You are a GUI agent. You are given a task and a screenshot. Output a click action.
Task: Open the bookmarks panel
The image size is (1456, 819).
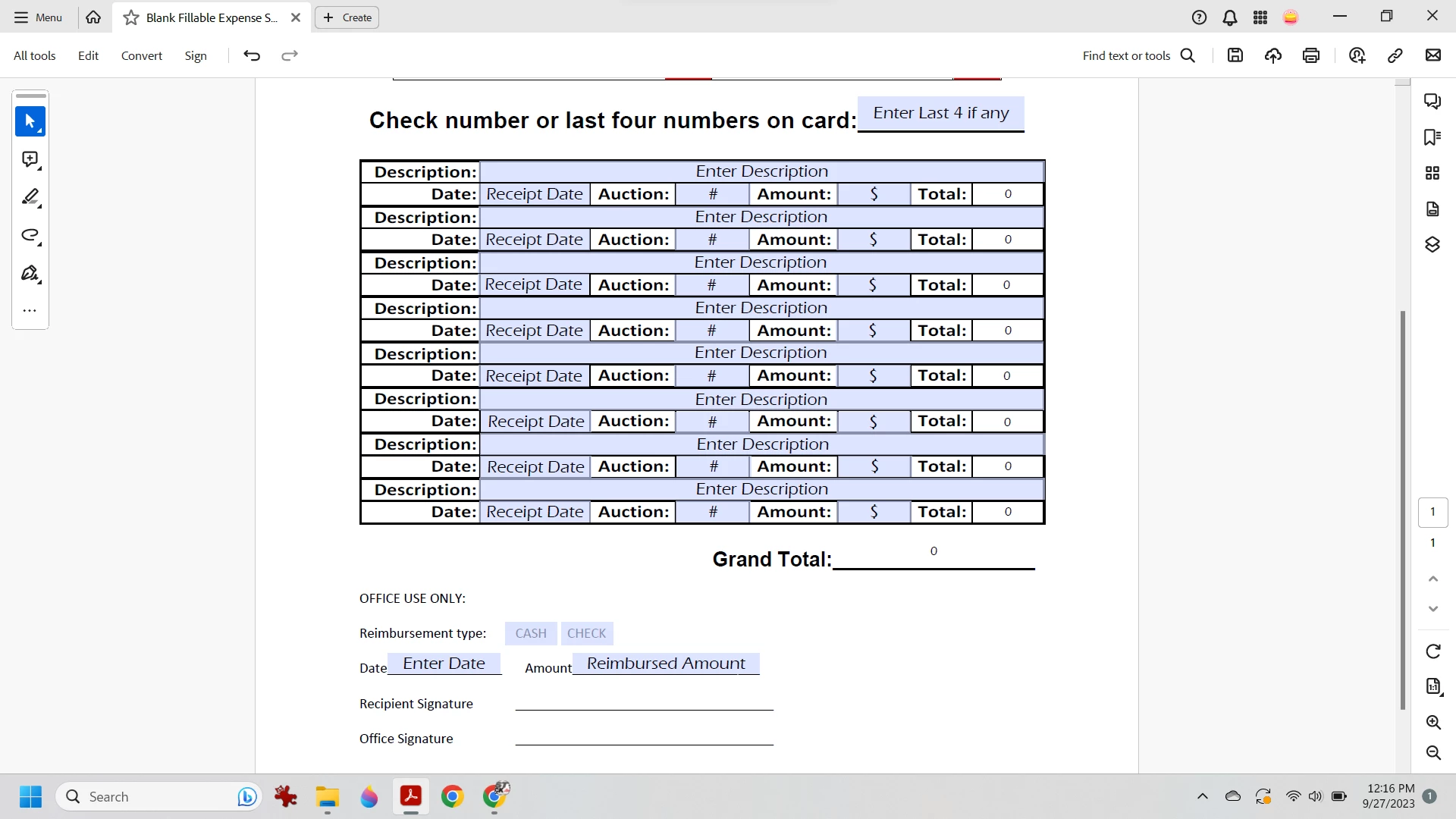(1432, 137)
